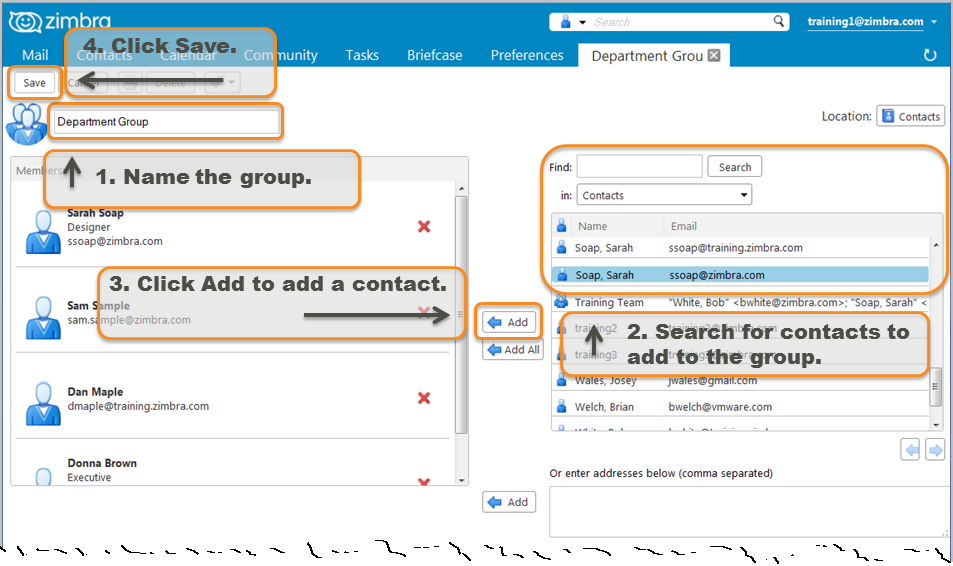953x566 pixels.
Task: Open the training1@zimbra.com account menu
Action: click(872, 21)
